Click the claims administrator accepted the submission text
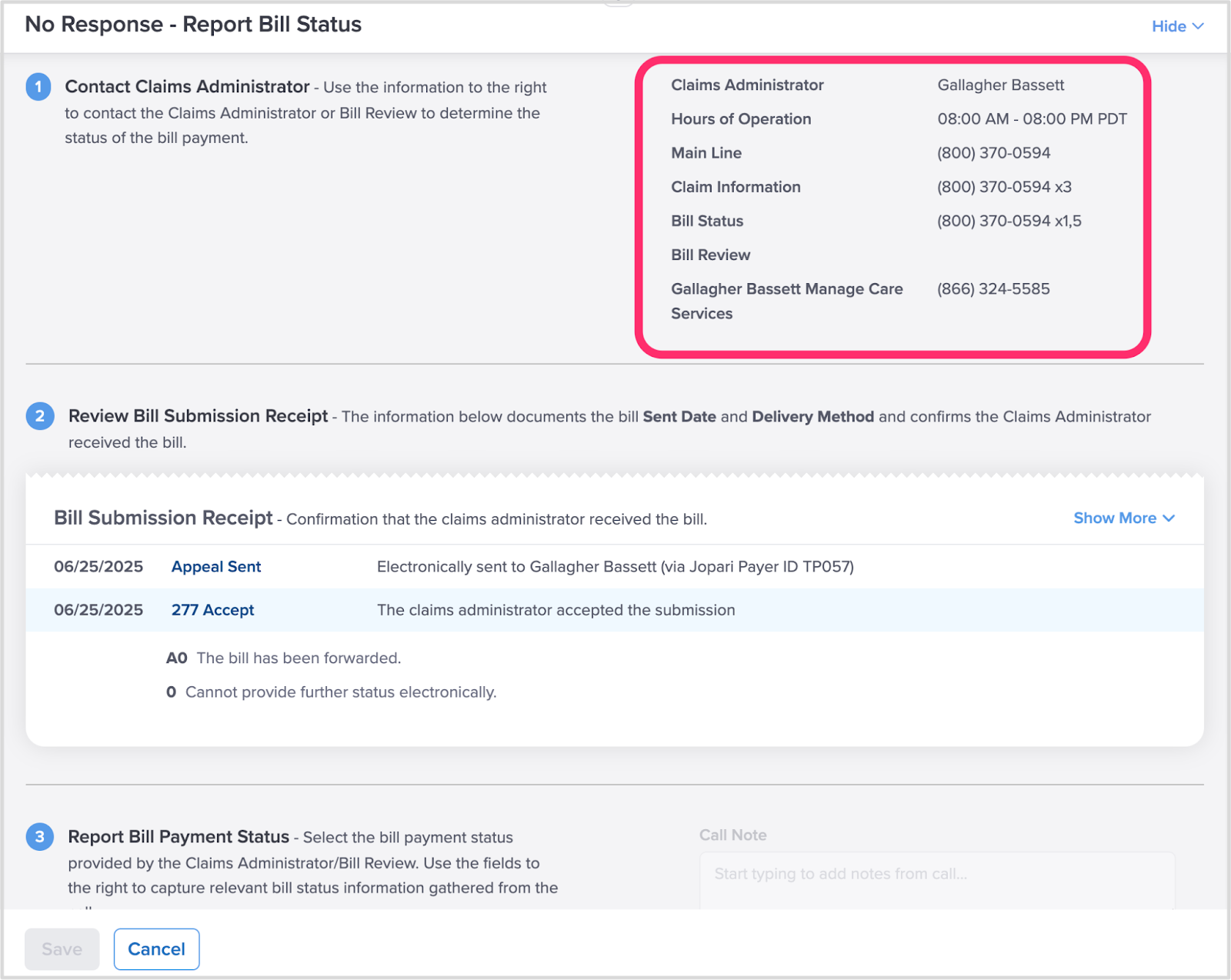 (556, 610)
